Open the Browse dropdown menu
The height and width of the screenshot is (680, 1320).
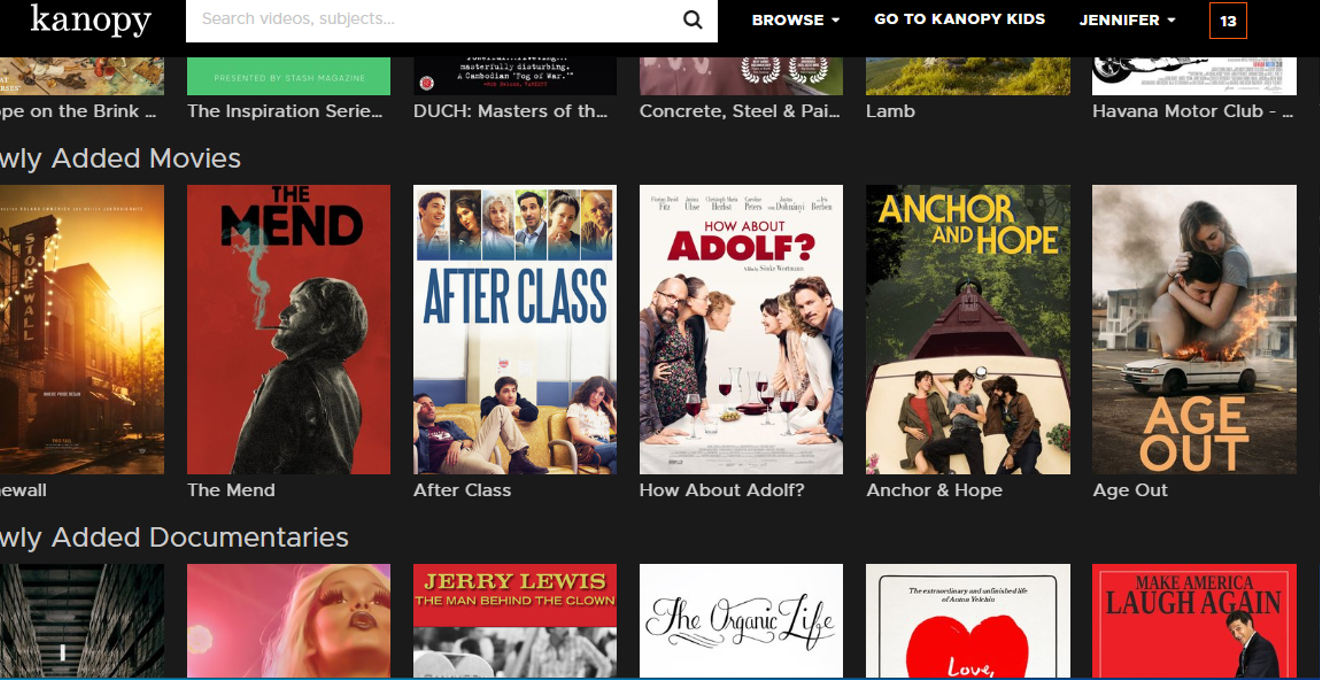click(x=795, y=20)
